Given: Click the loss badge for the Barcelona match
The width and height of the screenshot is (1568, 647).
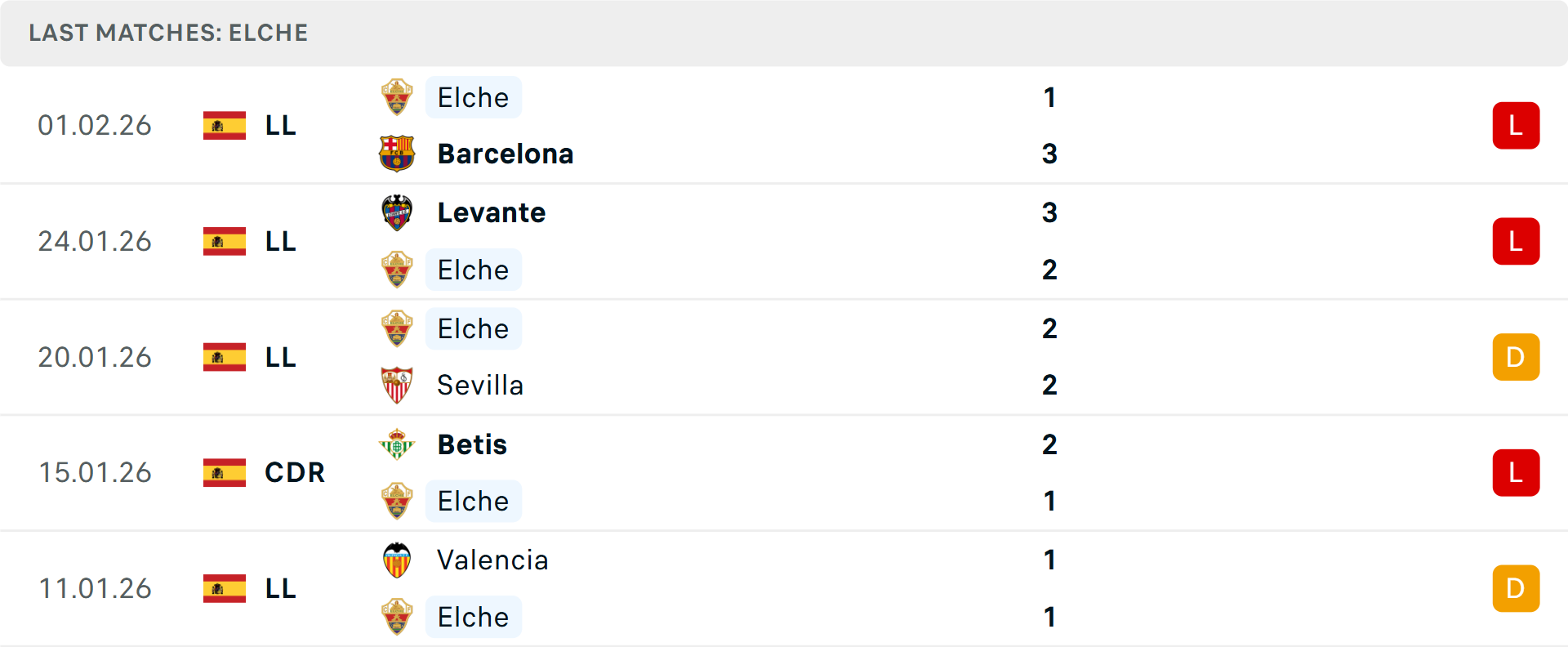Looking at the screenshot, I should [1516, 126].
